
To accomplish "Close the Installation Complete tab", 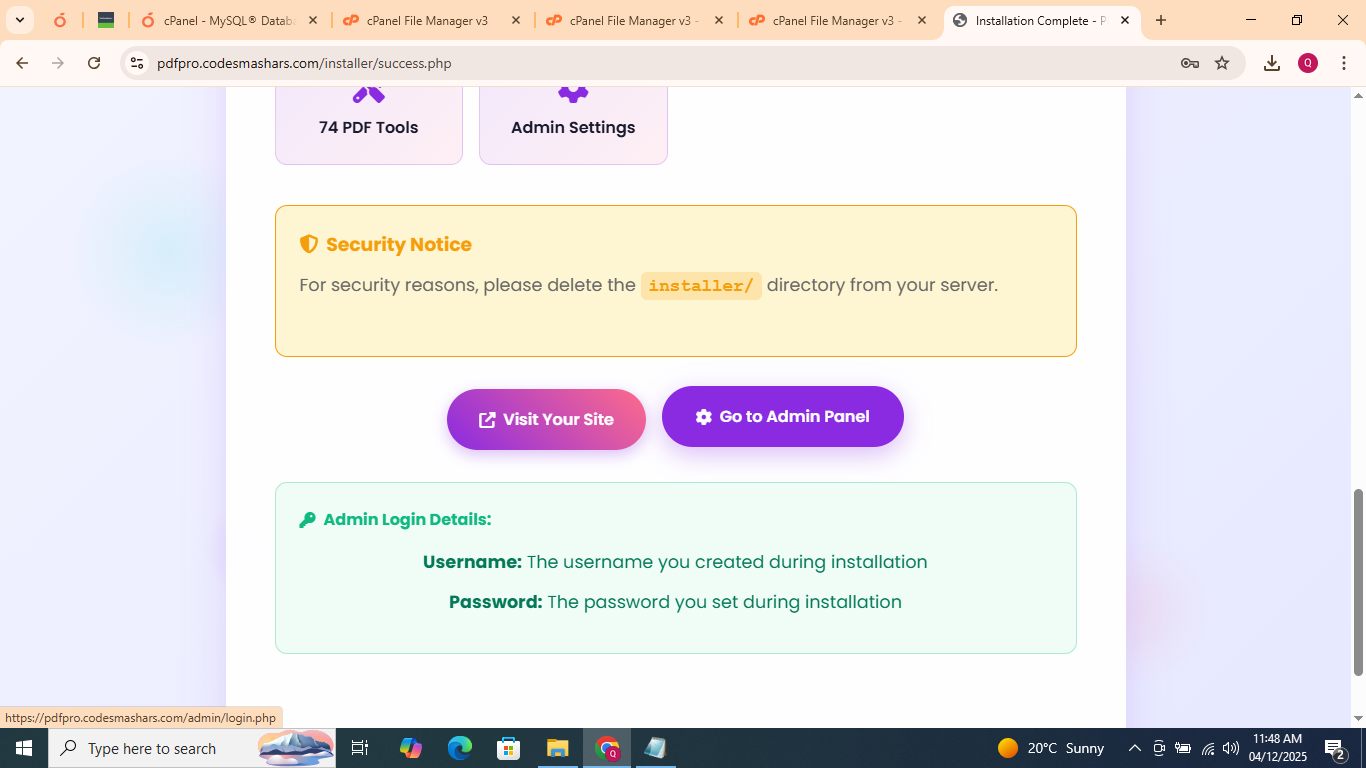I will (1125, 20).
